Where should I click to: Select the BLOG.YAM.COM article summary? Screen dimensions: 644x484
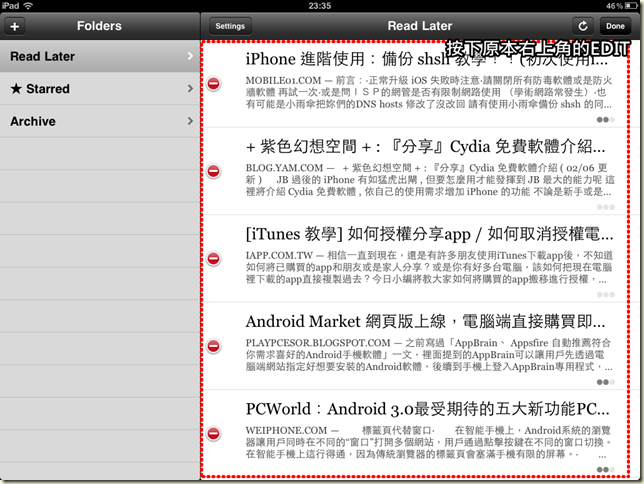pos(430,180)
